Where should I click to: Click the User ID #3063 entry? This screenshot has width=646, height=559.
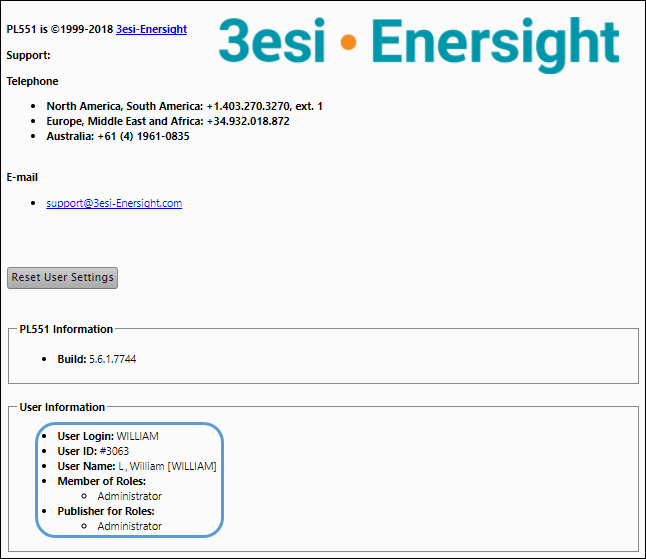point(93,451)
